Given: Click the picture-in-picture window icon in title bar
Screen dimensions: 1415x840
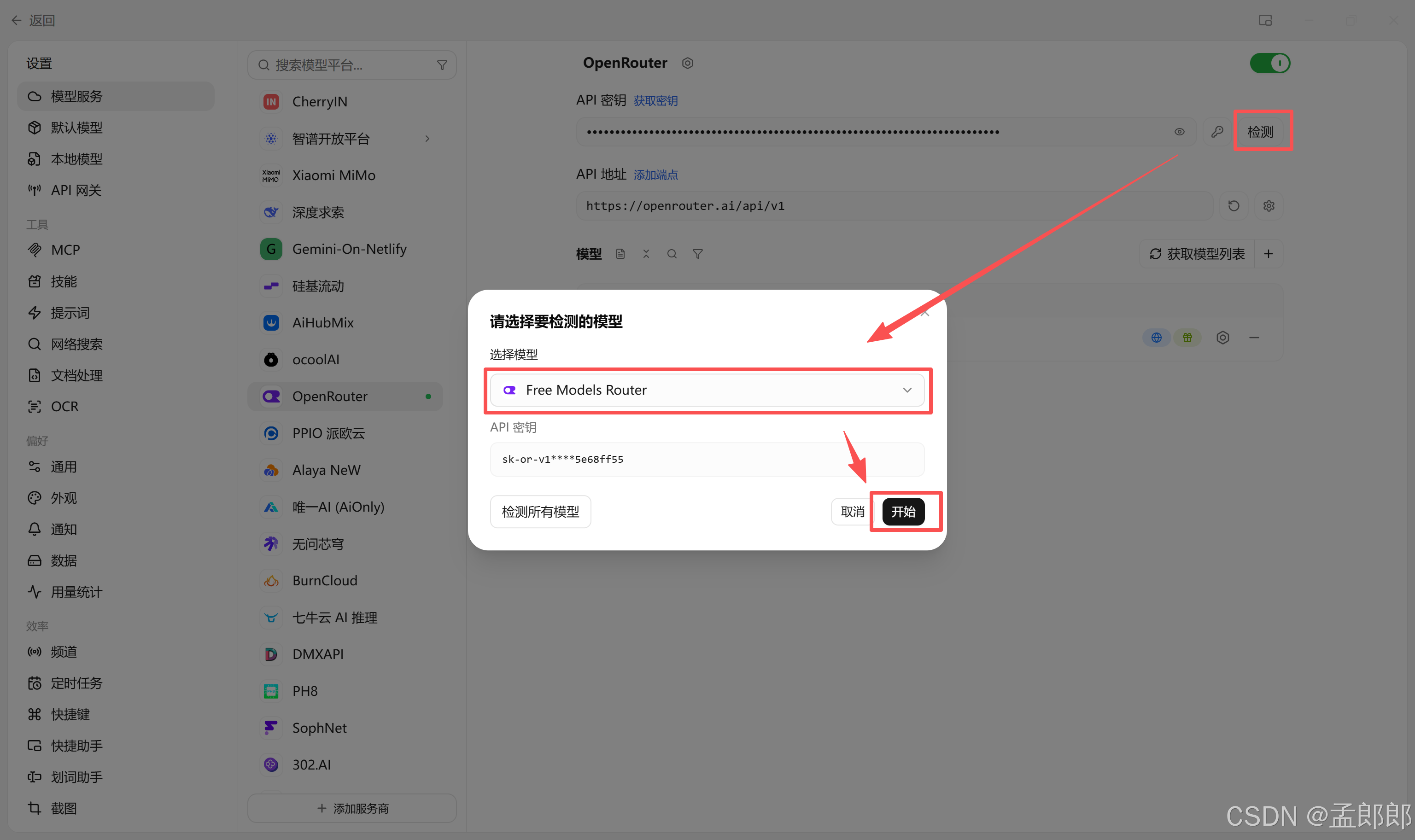Looking at the screenshot, I should [x=1265, y=20].
